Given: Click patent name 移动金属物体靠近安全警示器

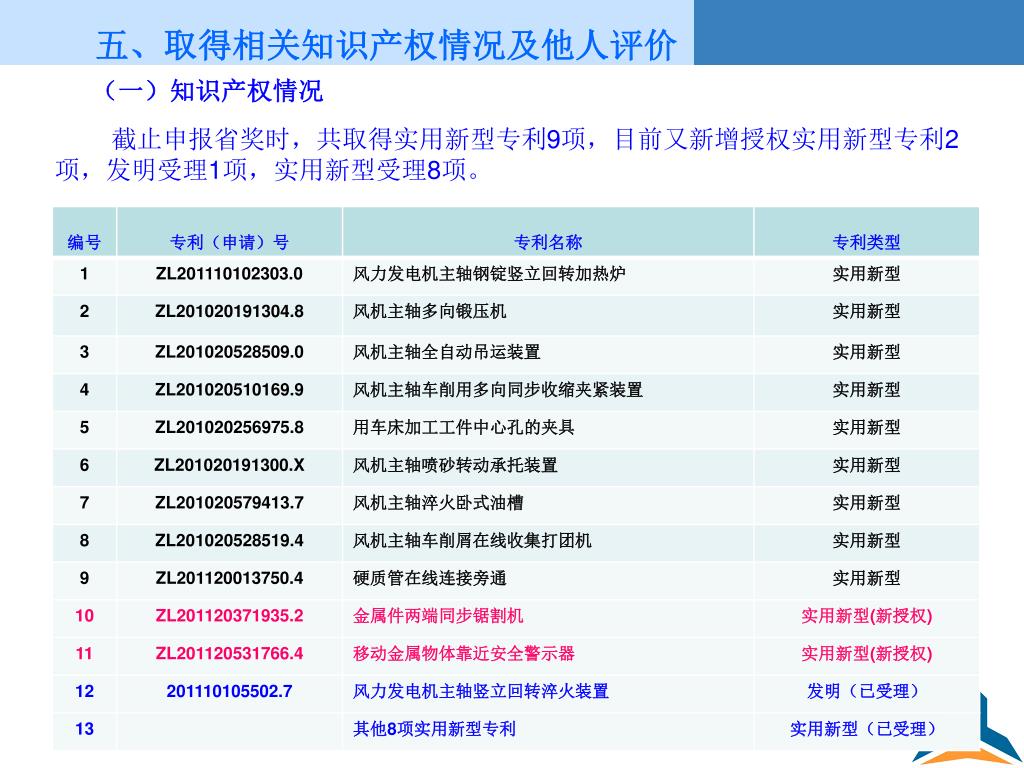Looking at the screenshot, I should click(464, 654).
